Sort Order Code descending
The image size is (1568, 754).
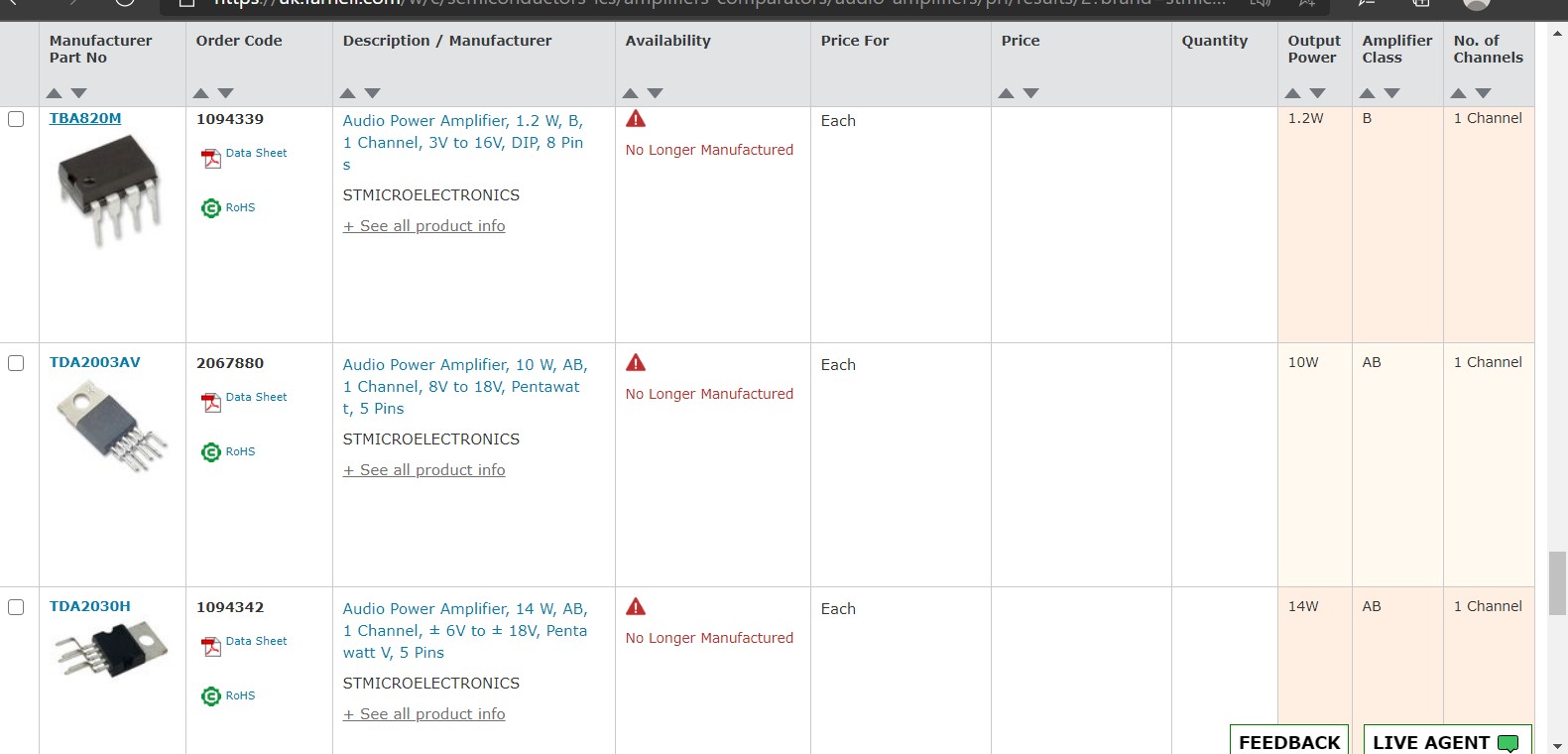(226, 93)
